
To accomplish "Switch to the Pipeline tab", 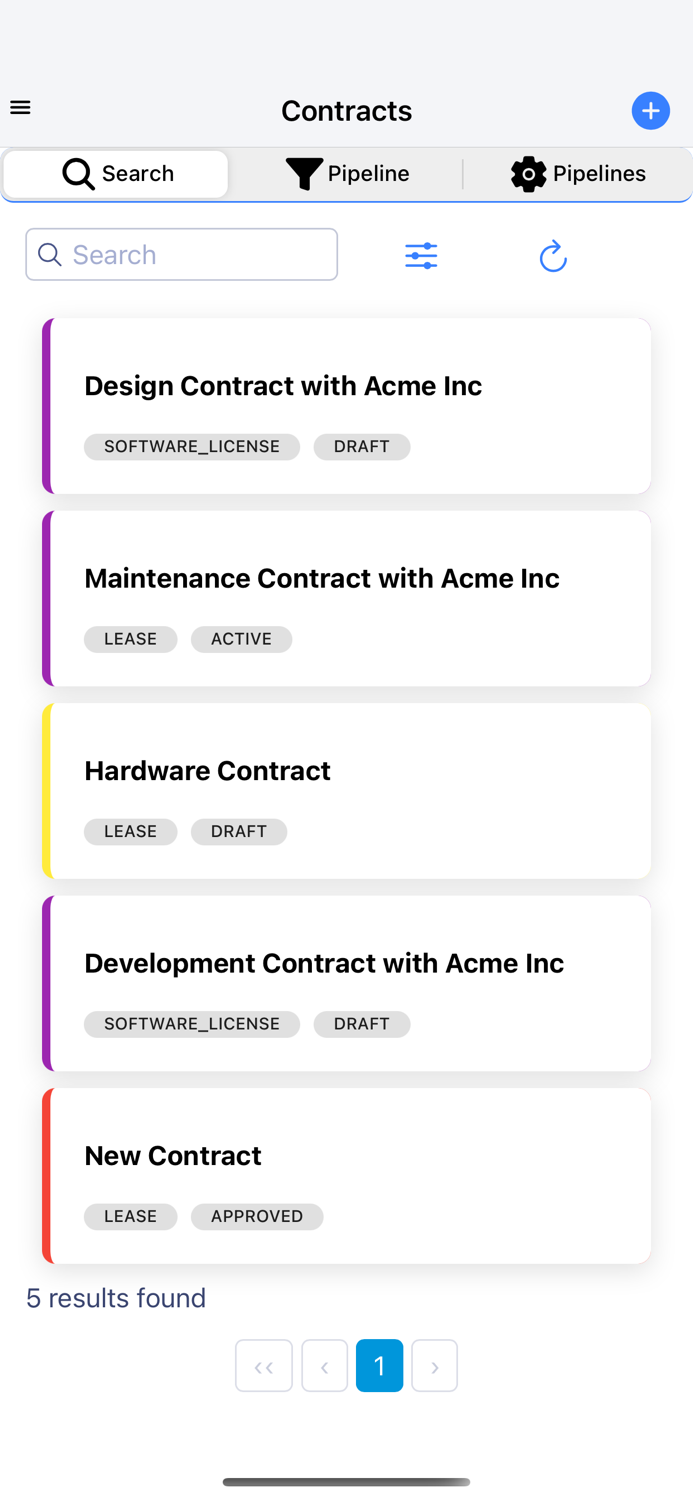I will coord(347,173).
